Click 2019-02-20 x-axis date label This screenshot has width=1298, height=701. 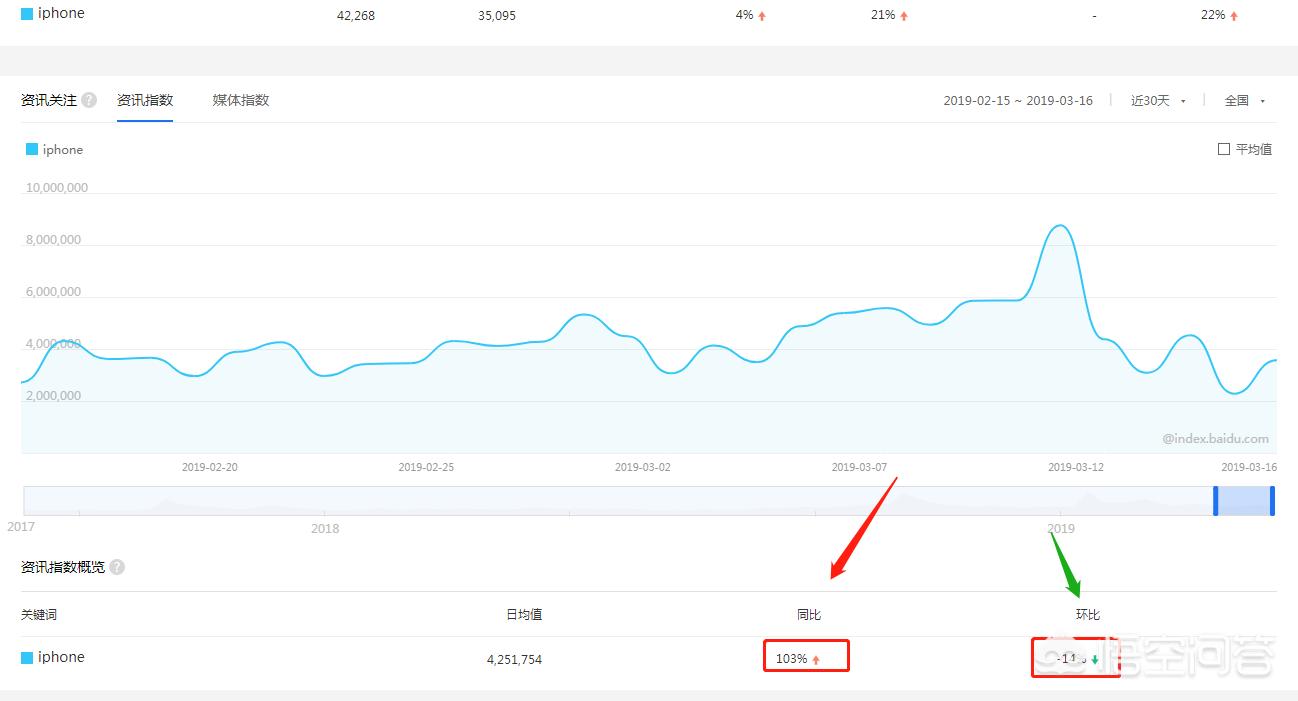pyautogui.click(x=210, y=467)
